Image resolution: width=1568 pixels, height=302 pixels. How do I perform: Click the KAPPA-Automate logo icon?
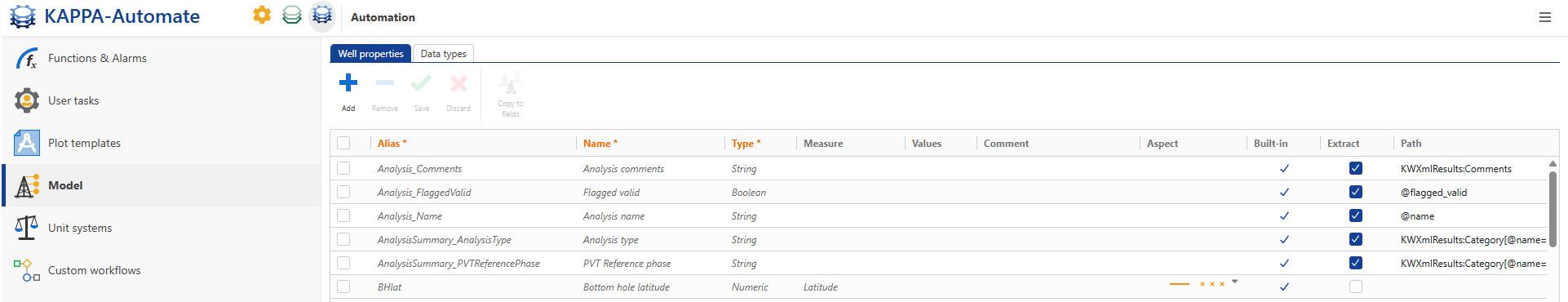coord(23,16)
